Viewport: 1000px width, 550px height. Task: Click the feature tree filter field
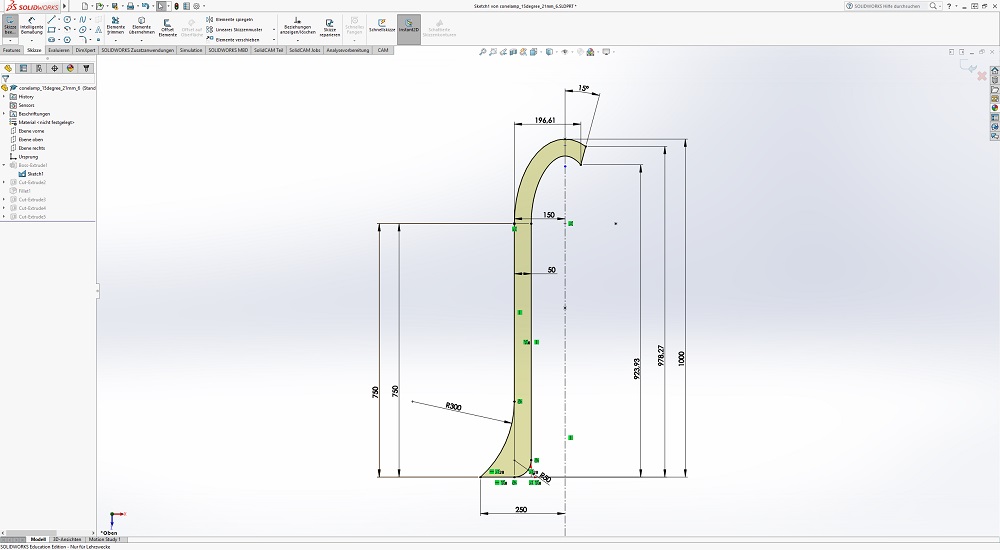[x=48, y=78]
